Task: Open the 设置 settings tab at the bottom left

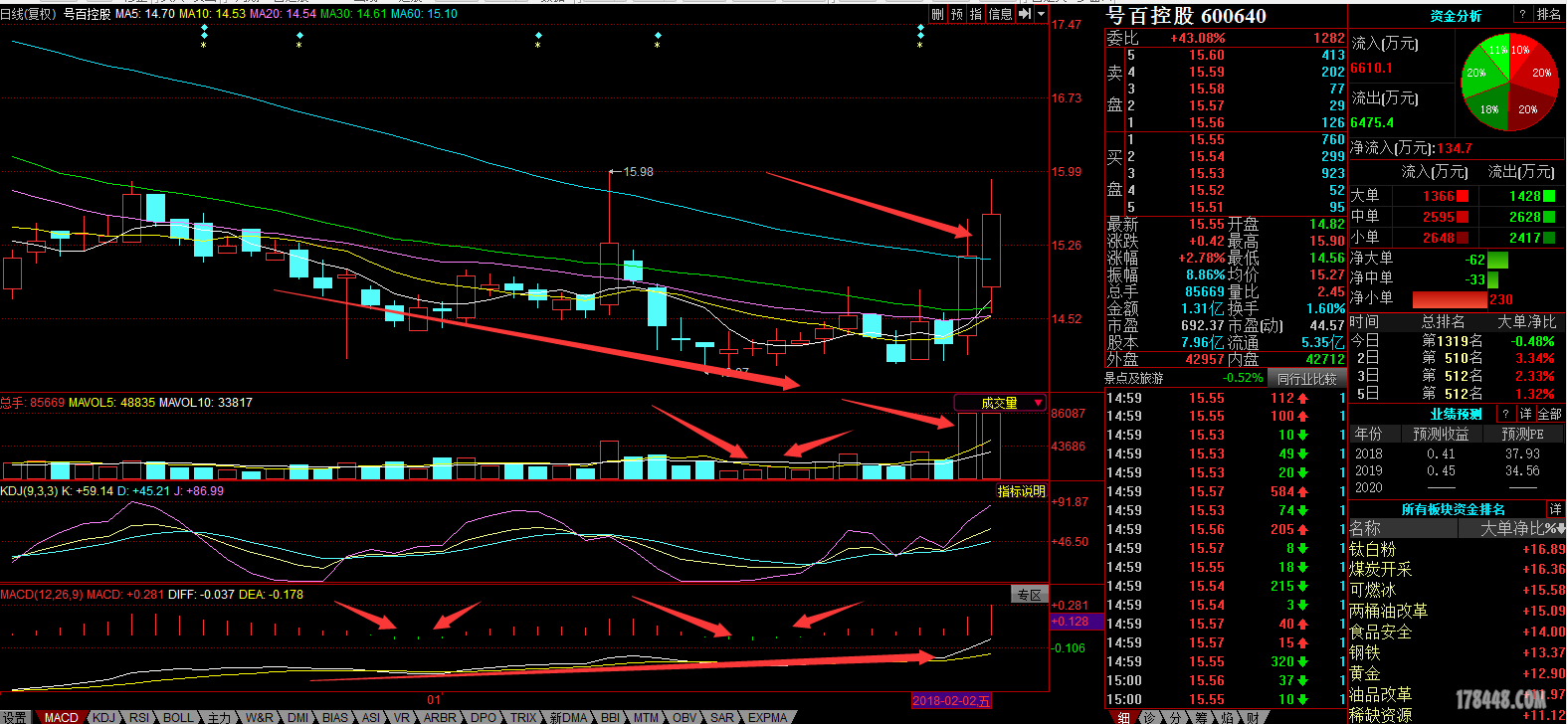Action: [x=14, y=717]
